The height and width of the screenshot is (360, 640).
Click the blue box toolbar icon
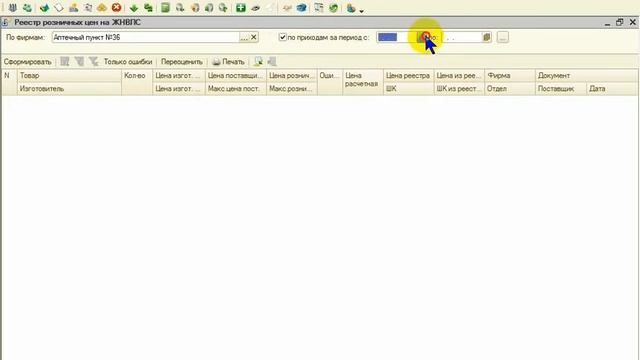[x=302, y=8]
